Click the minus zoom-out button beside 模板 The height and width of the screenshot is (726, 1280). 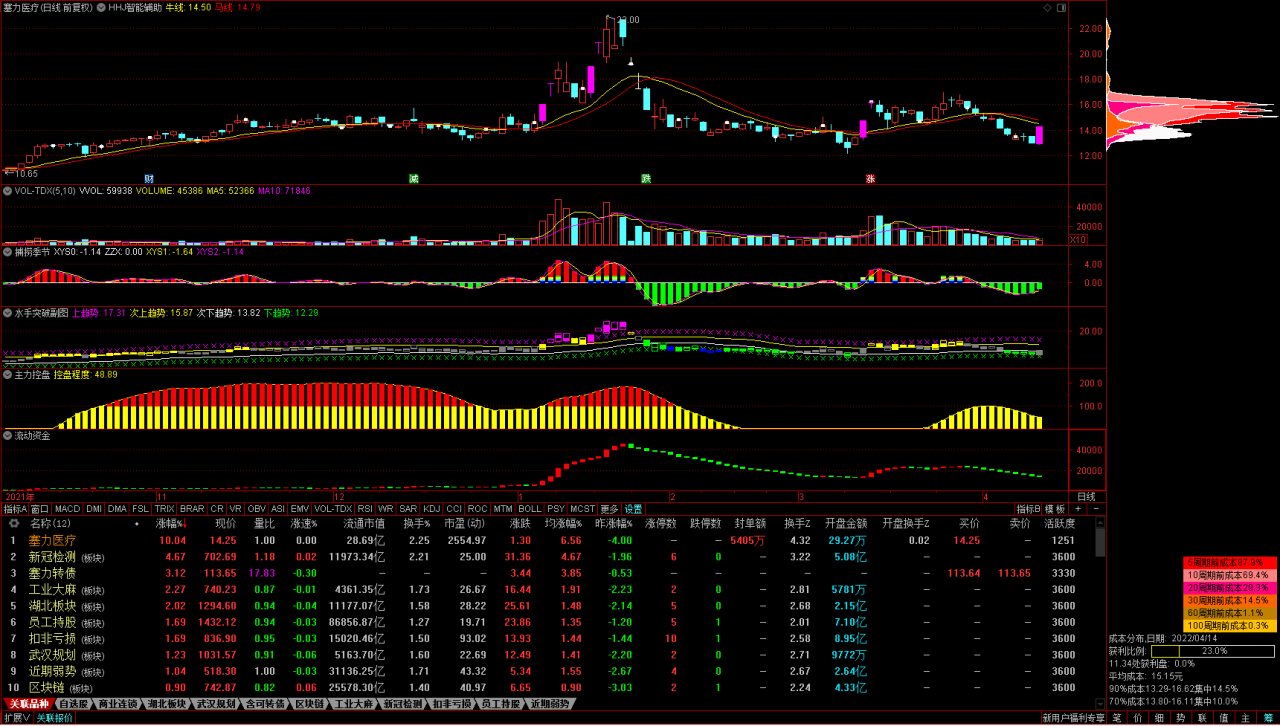coord(1096,509)
